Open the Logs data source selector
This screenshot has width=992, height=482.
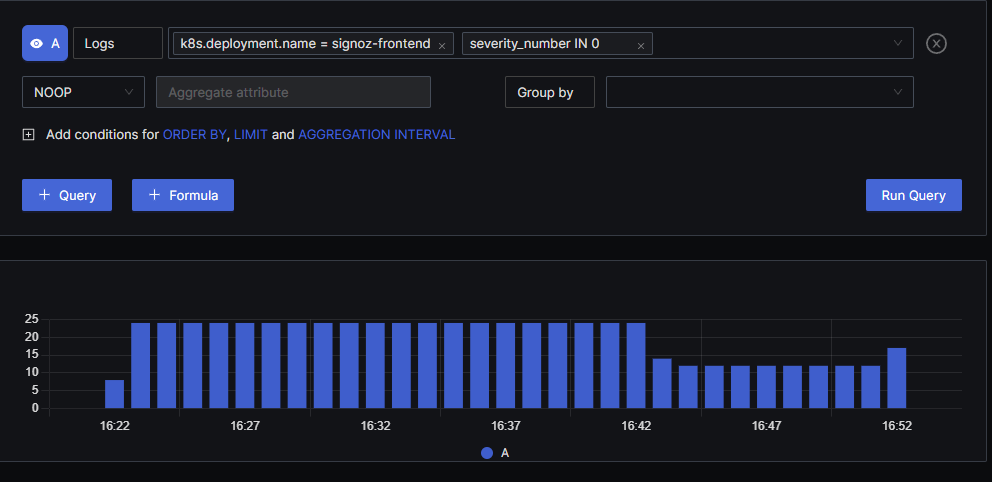click(x=118, y=43)
